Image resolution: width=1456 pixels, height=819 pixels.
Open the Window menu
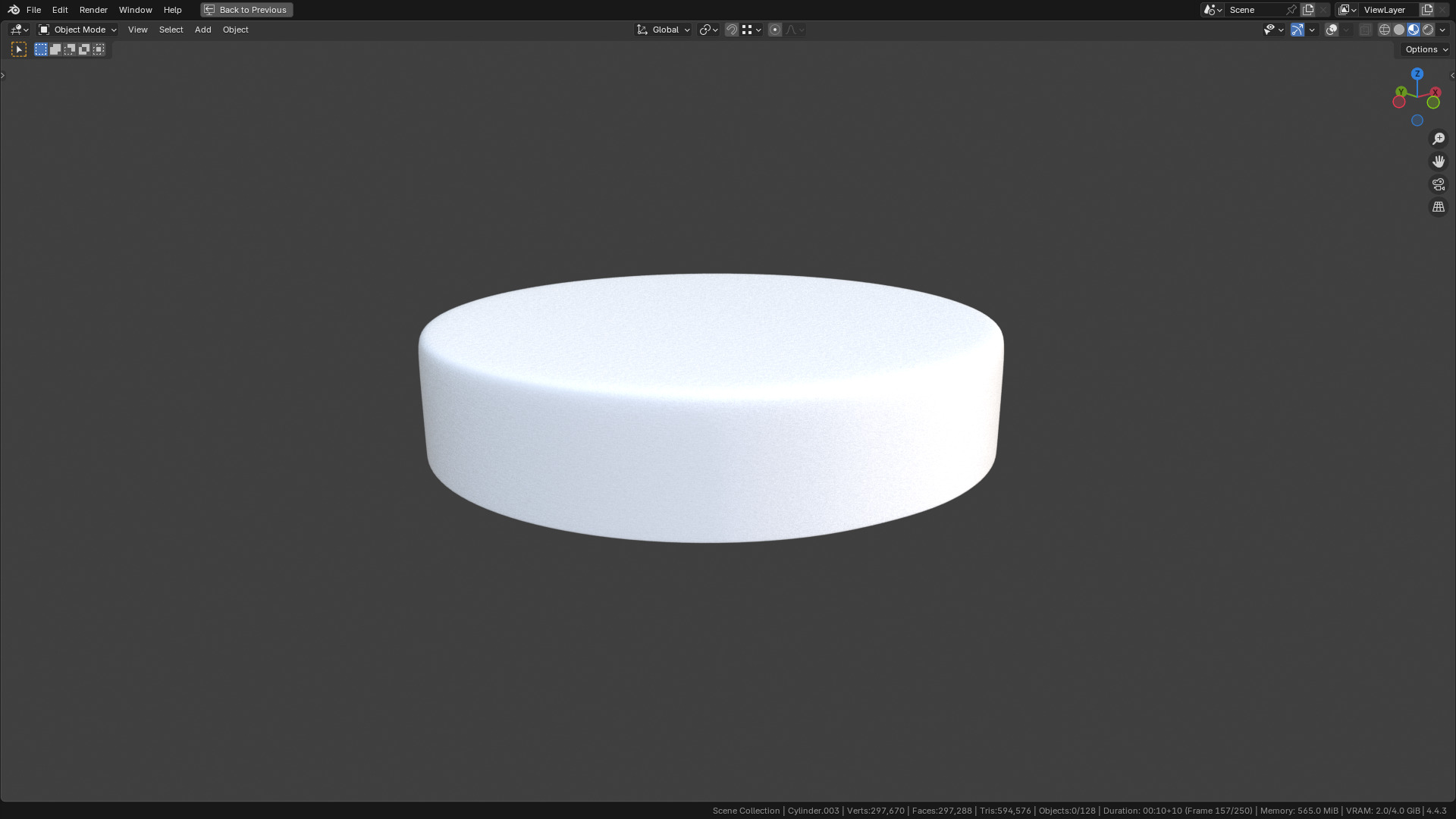(136, 10)
